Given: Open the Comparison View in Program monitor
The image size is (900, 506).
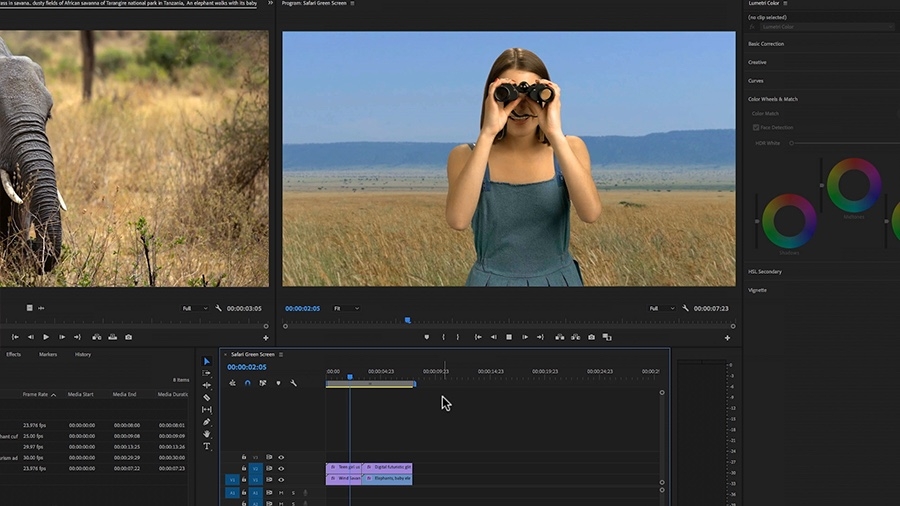Looking at the screenshot, I should 607,337.
